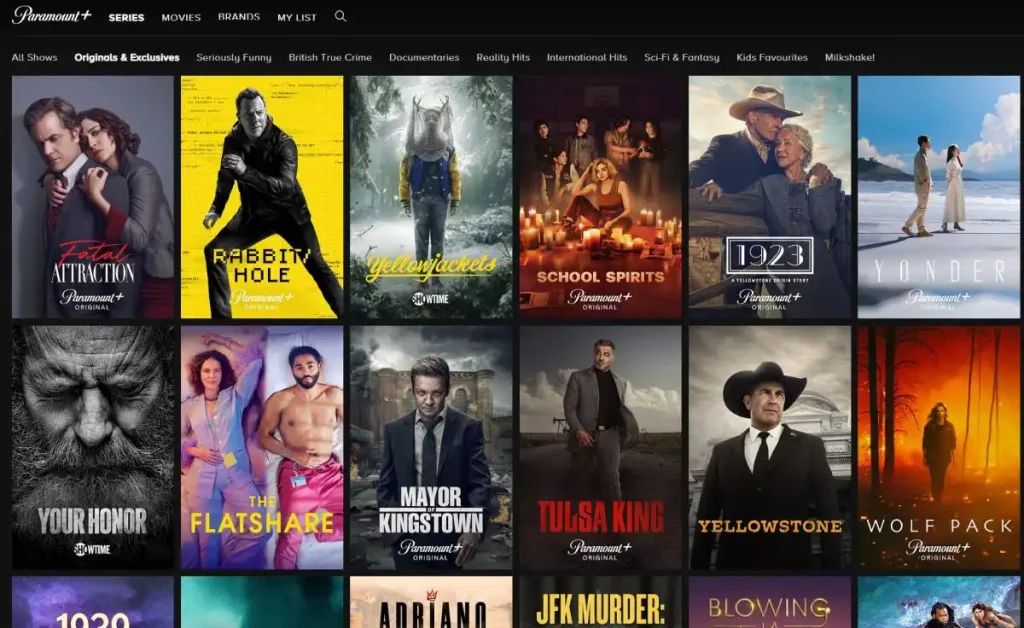Select the Yellowjackets show poster

431,197
